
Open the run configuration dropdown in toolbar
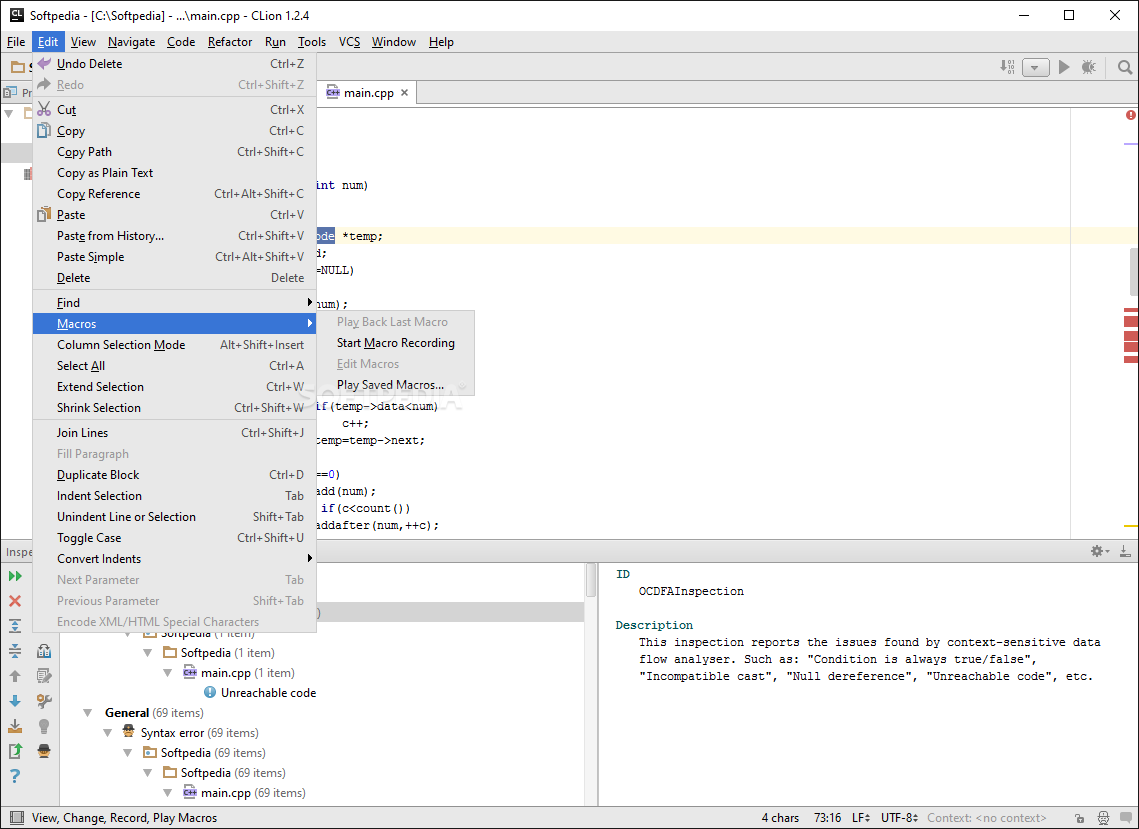pos(1035,68)
